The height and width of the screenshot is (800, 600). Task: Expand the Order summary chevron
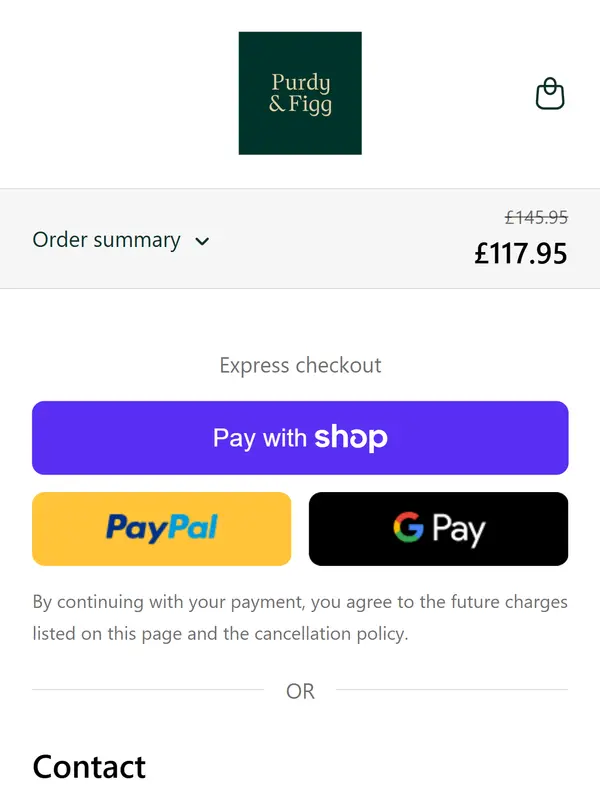tap(202, 241)
